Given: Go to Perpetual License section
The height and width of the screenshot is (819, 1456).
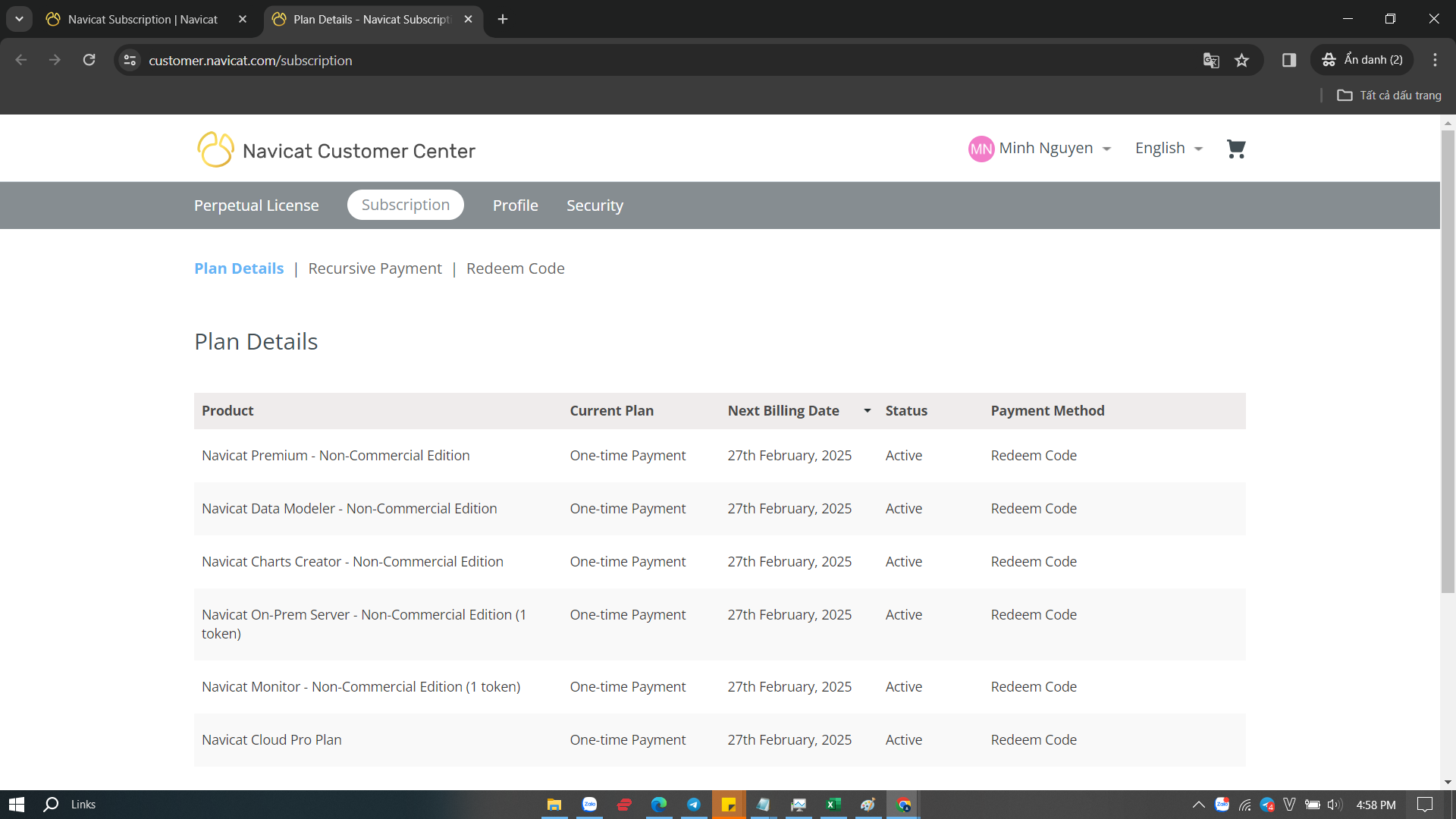Looking at the screenshot, I should tap(256, 206).
